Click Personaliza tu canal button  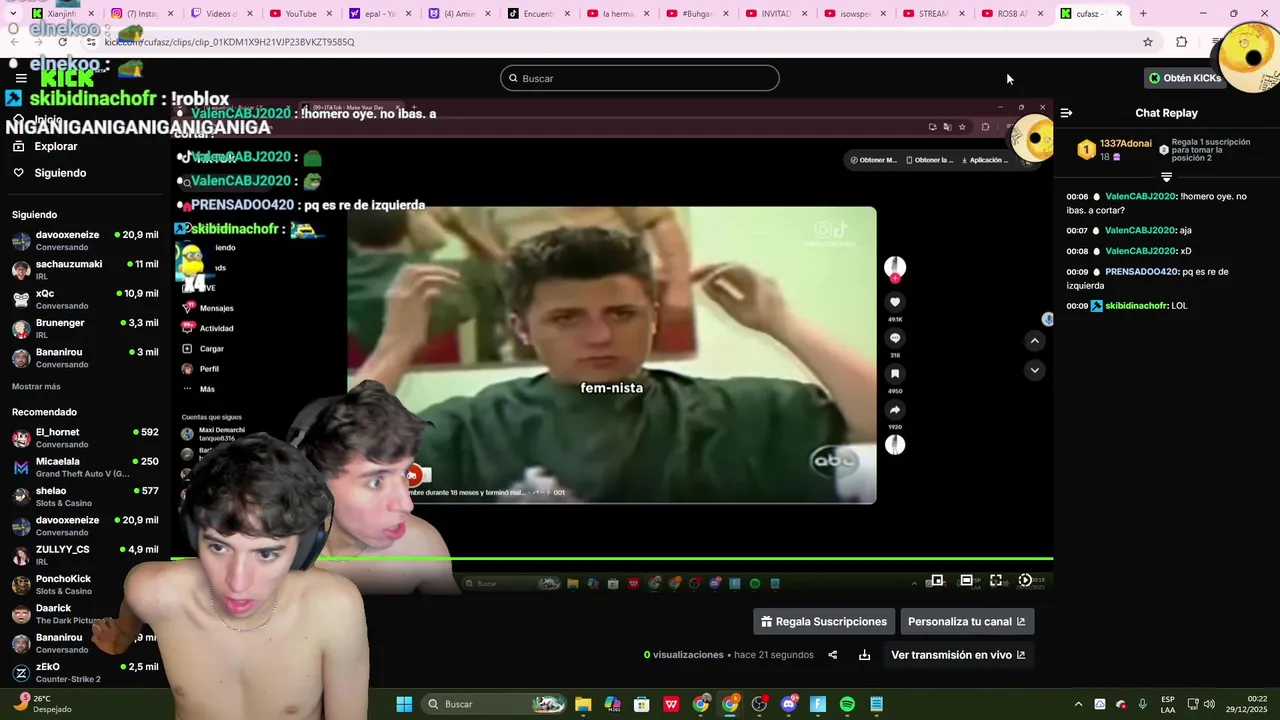pyautogui.click(x=967, y=622)
